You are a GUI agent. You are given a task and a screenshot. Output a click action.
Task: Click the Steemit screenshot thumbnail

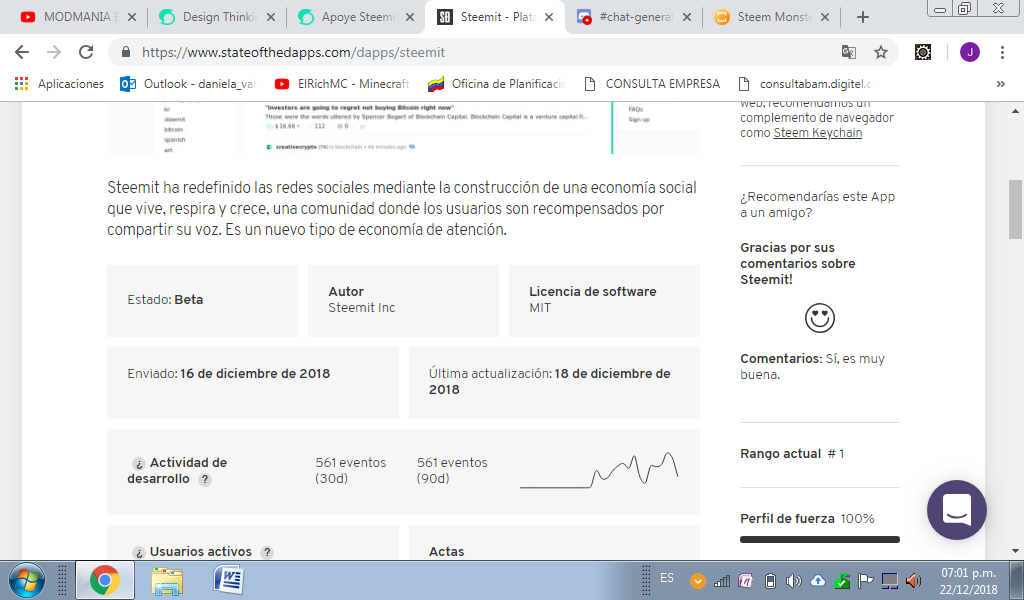404,128
